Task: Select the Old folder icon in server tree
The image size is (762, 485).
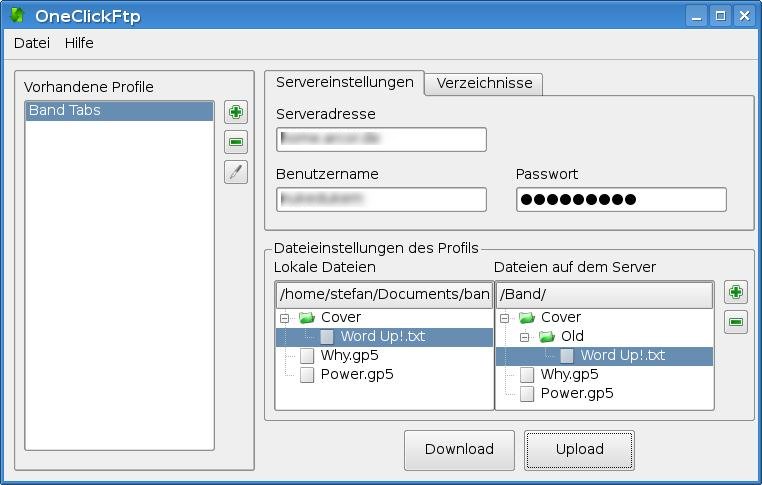Action: (547, 337)
